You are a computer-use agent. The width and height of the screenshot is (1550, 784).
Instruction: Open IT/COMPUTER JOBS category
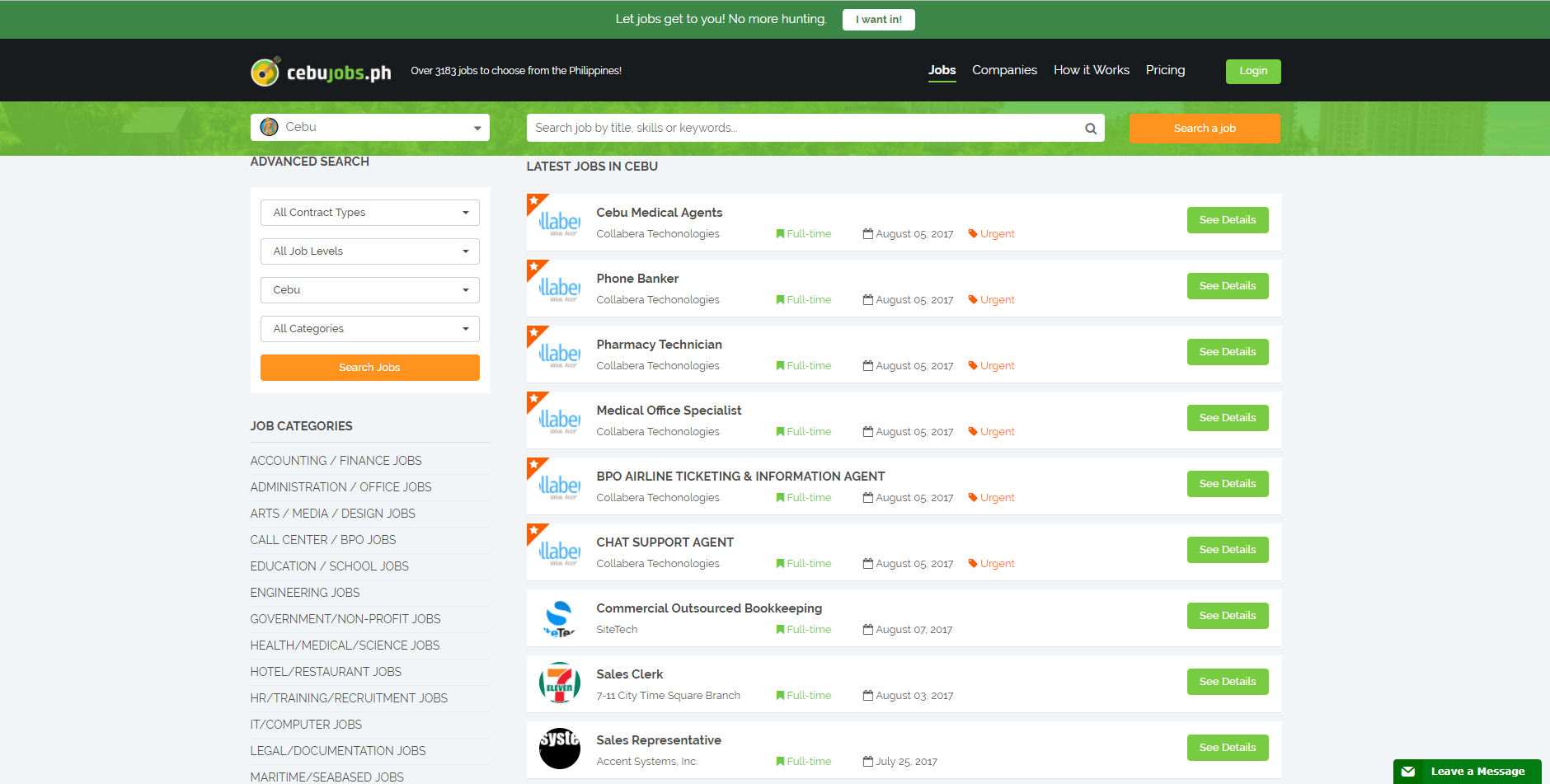(x=307, y=725)
